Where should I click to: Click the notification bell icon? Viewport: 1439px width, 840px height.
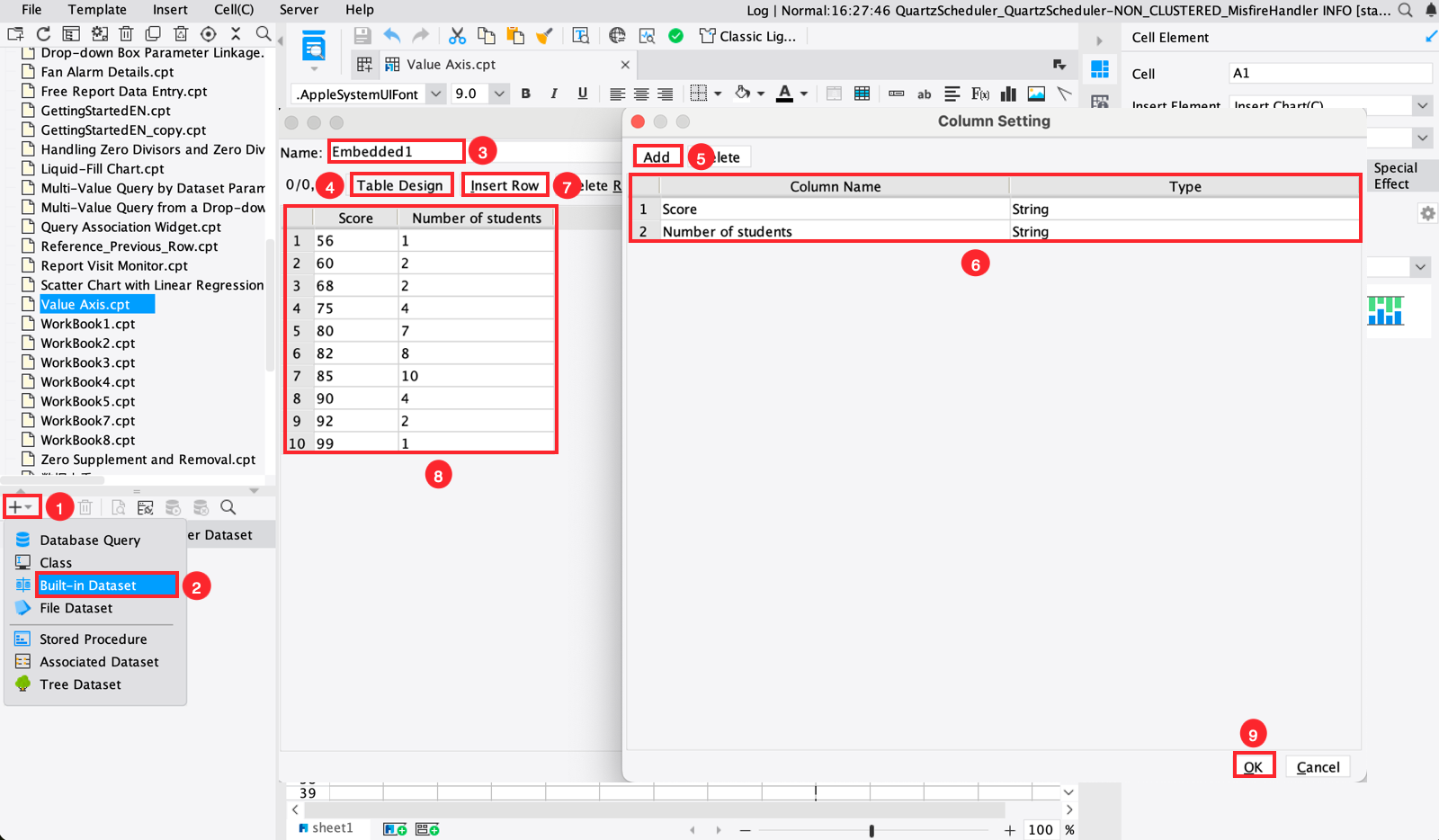click(x=1430, y=10)
